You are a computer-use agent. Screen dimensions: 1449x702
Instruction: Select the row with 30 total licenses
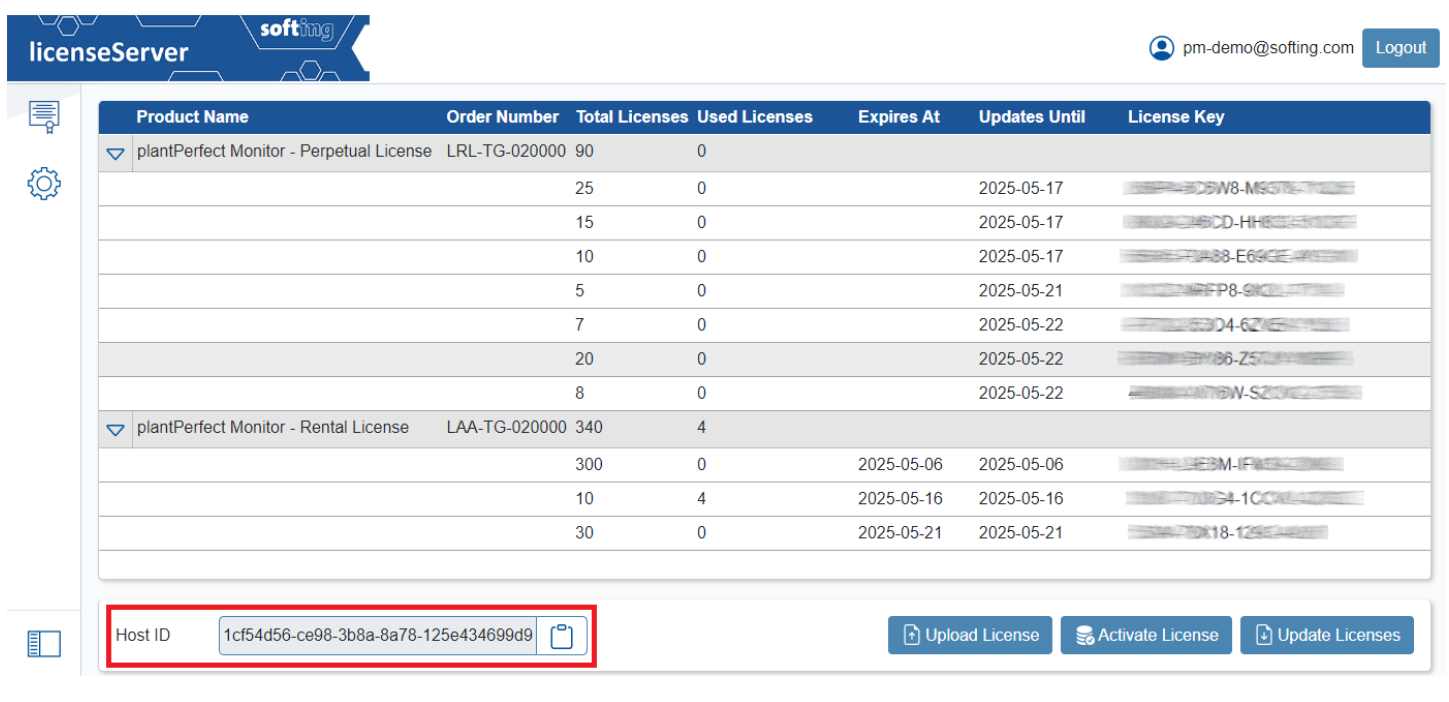tap(764, 533)
